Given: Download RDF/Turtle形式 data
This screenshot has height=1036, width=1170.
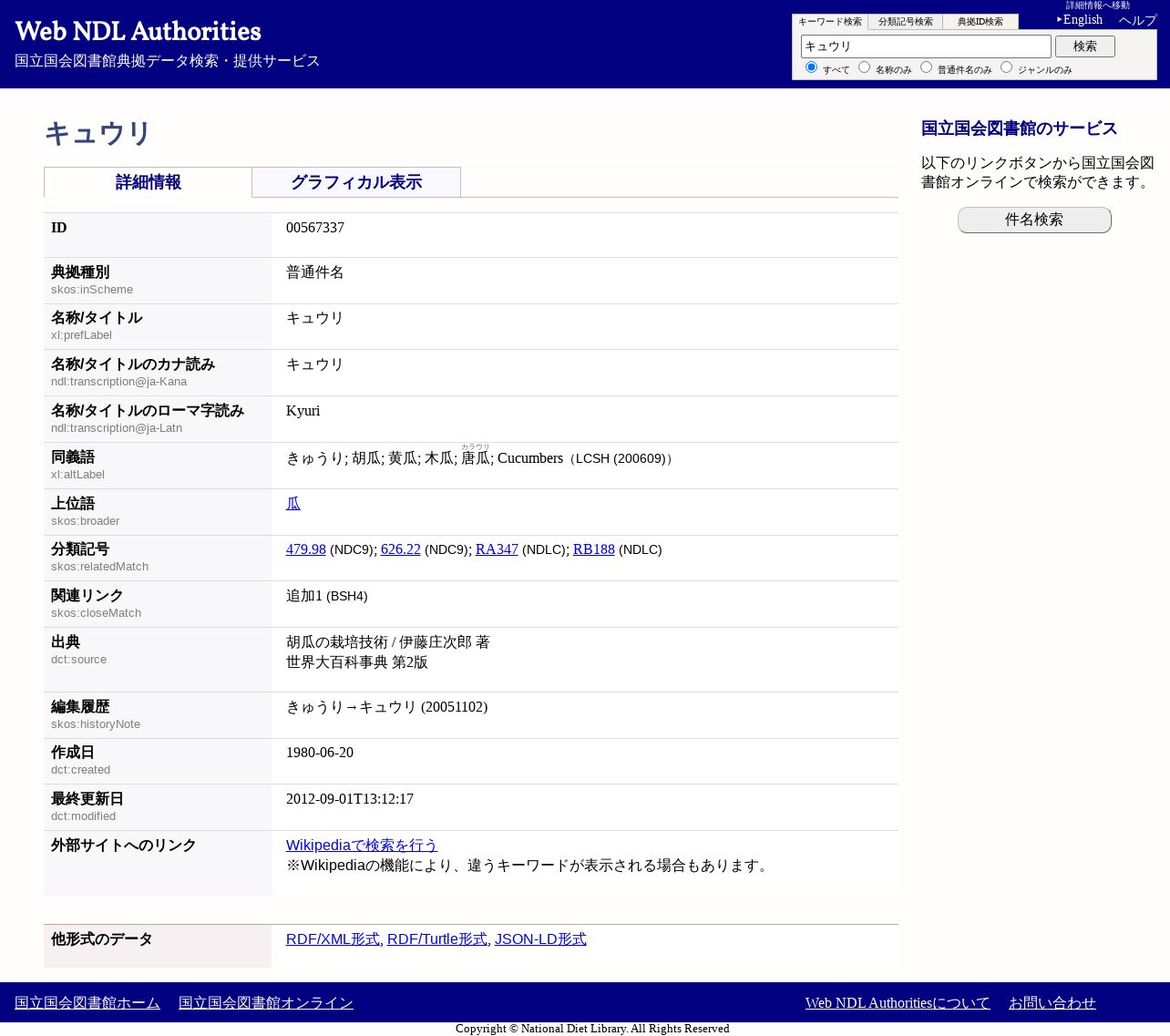Looking at the screenshot, I should [x=437, y=939].
